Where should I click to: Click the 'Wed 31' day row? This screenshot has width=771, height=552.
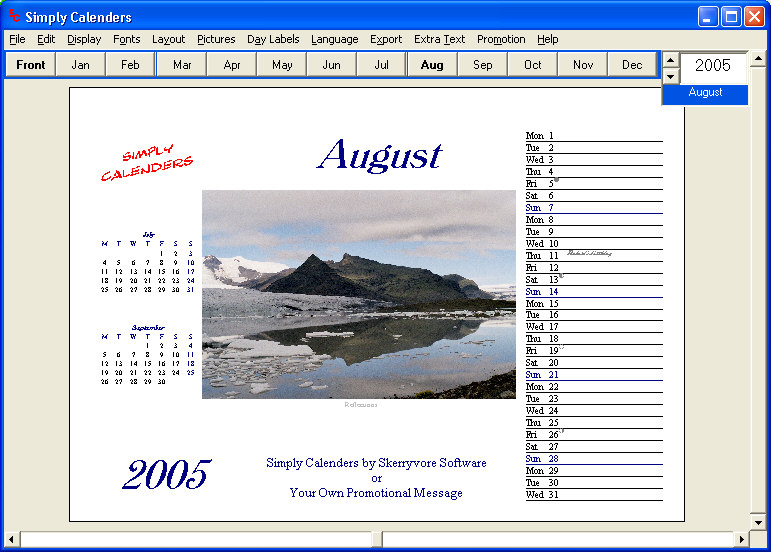[x=594, y=495]
